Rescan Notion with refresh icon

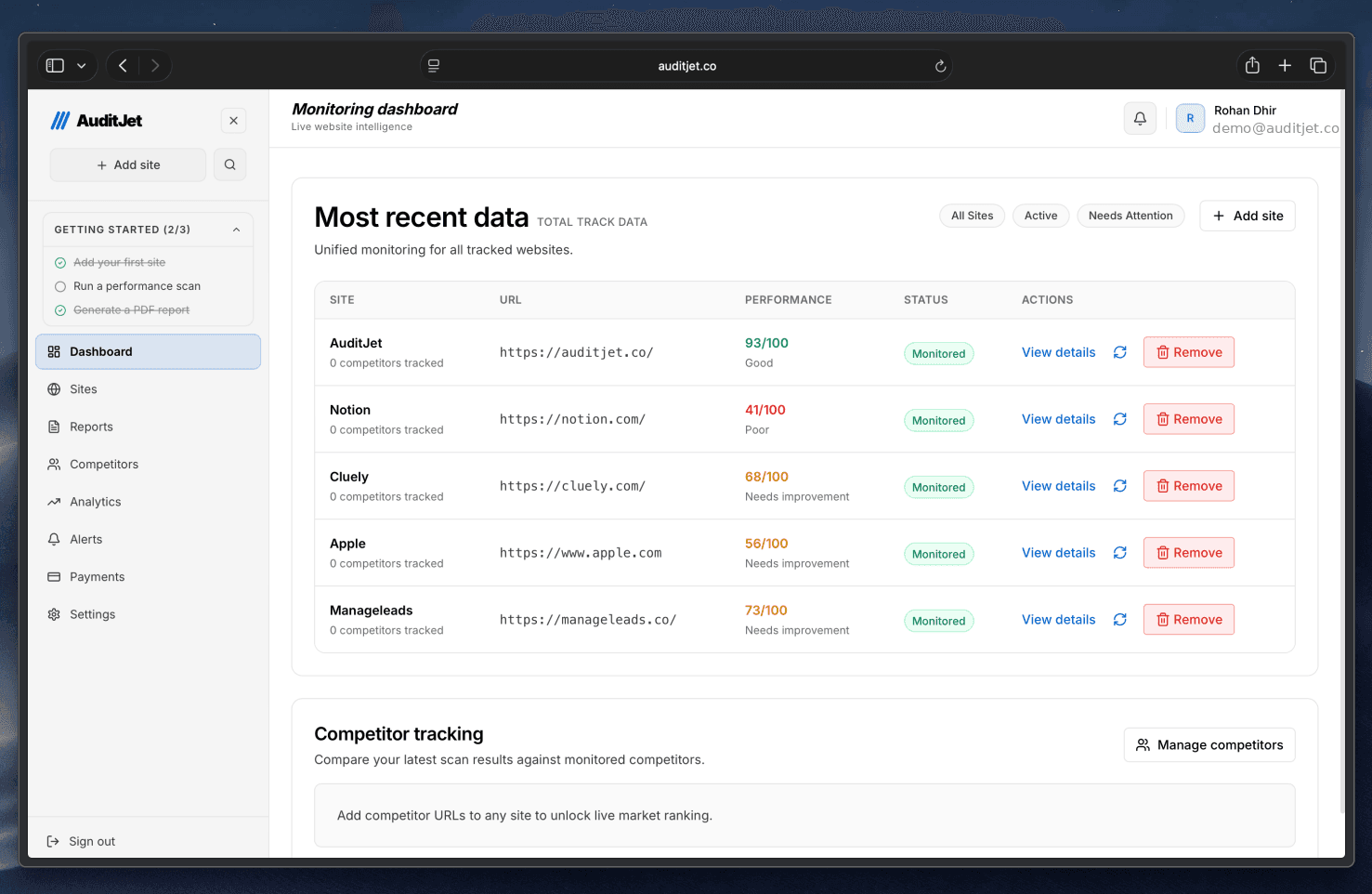(1119, 419)
